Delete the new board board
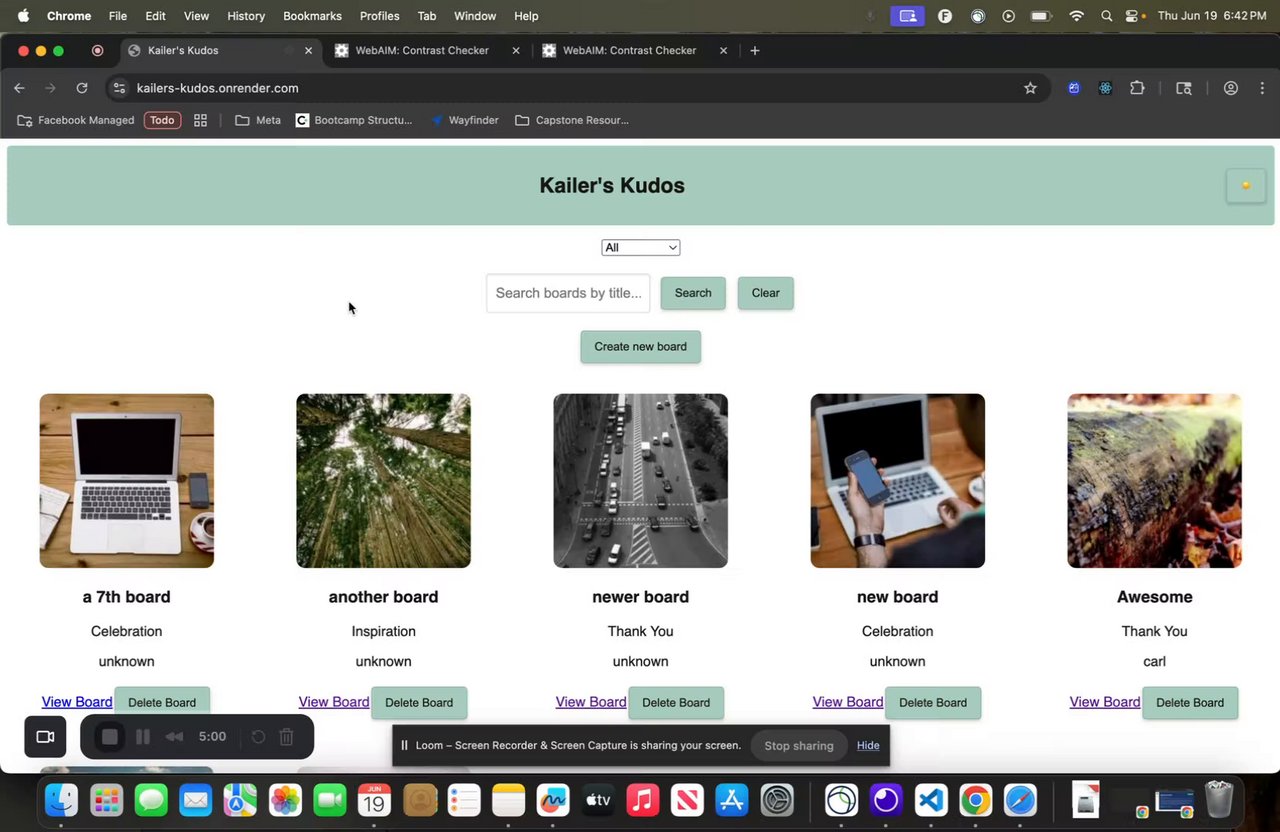This screenshot has height=832, width=1280. coord(933,702)
